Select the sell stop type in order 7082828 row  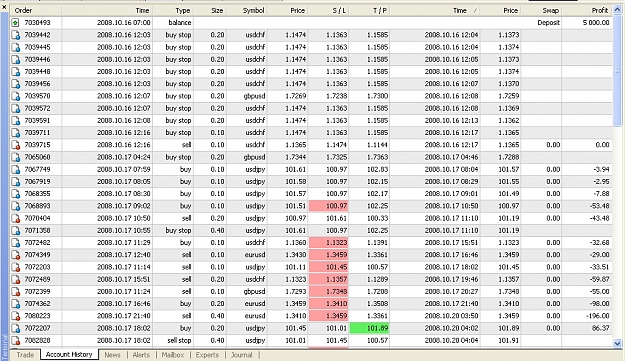point(179,341)
